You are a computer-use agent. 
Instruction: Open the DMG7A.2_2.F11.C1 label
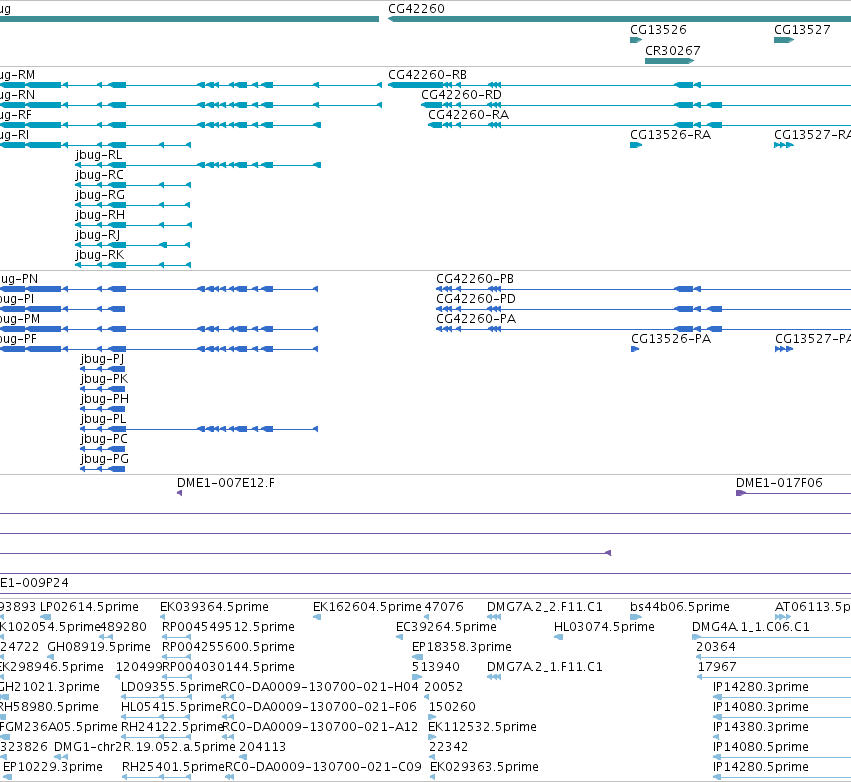point(545,607)
